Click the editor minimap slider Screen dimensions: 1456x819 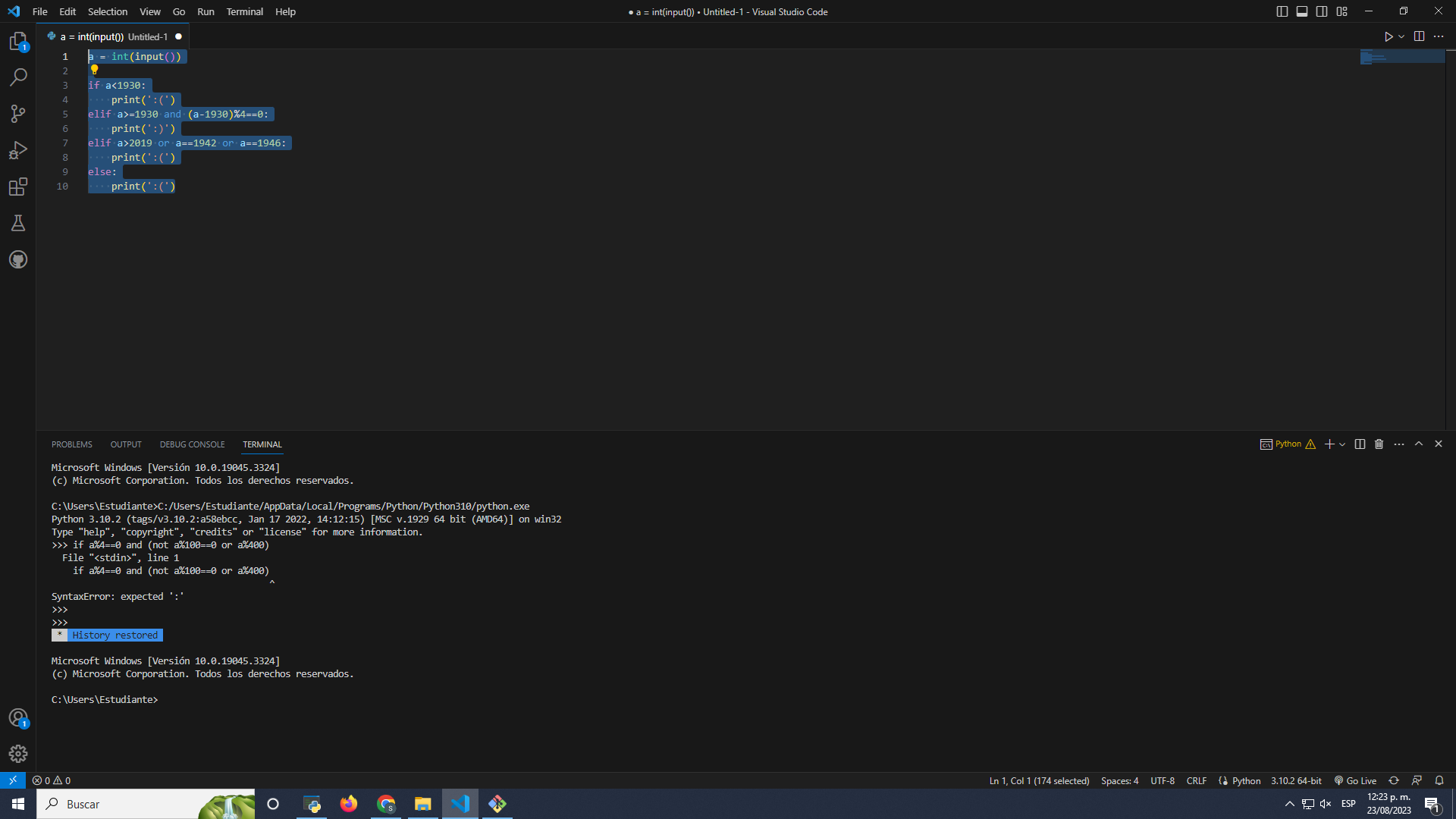pyautogui.click(x=1402, y=57)
